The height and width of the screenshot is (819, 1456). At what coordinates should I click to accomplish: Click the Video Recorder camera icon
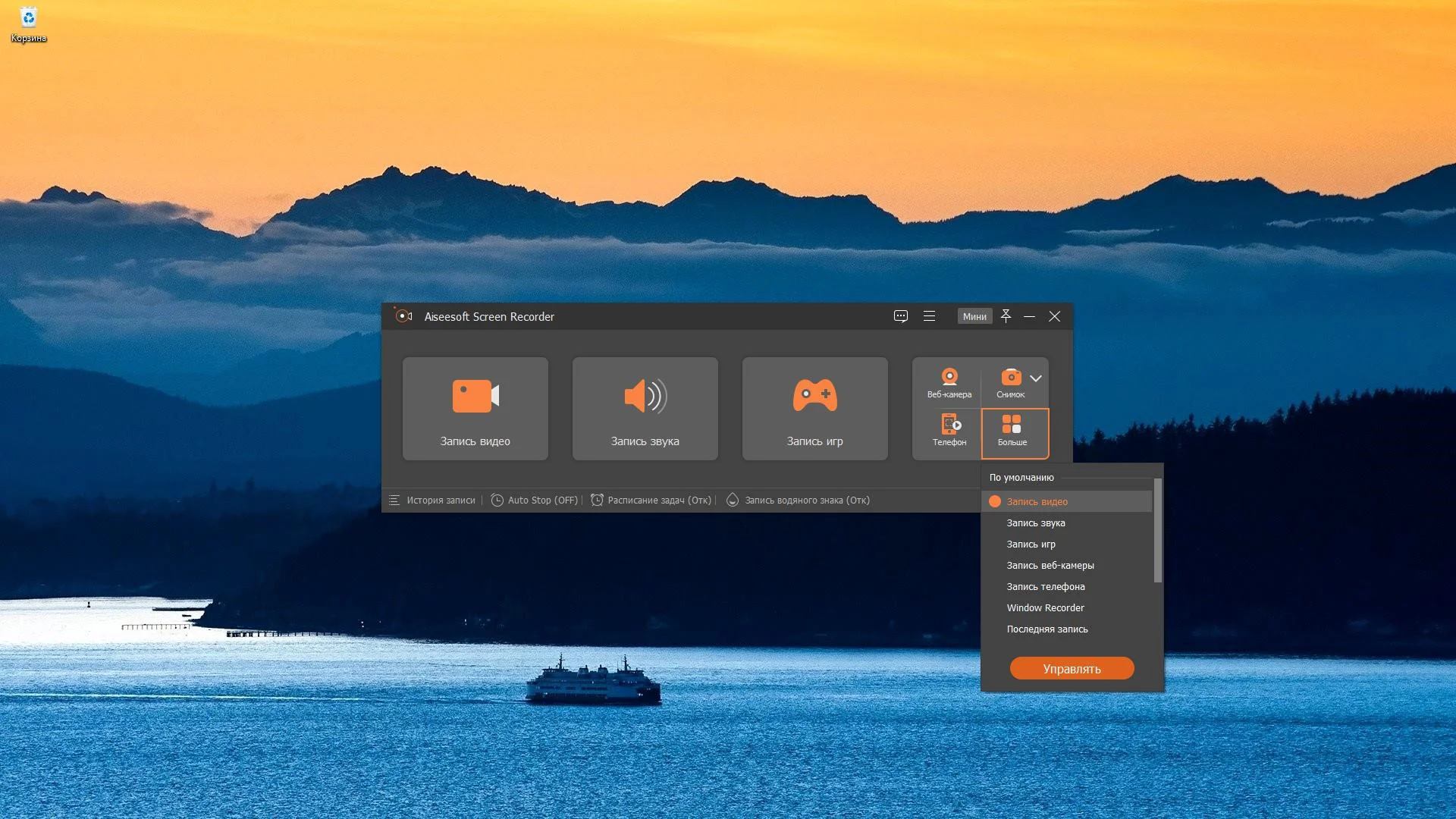pos(475,396)
